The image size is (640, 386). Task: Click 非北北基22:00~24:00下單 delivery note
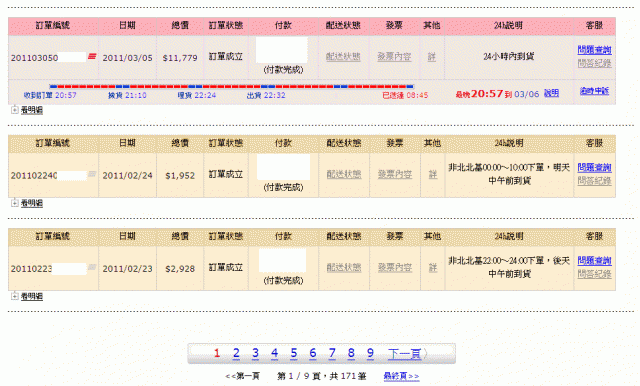click(509, 267)
